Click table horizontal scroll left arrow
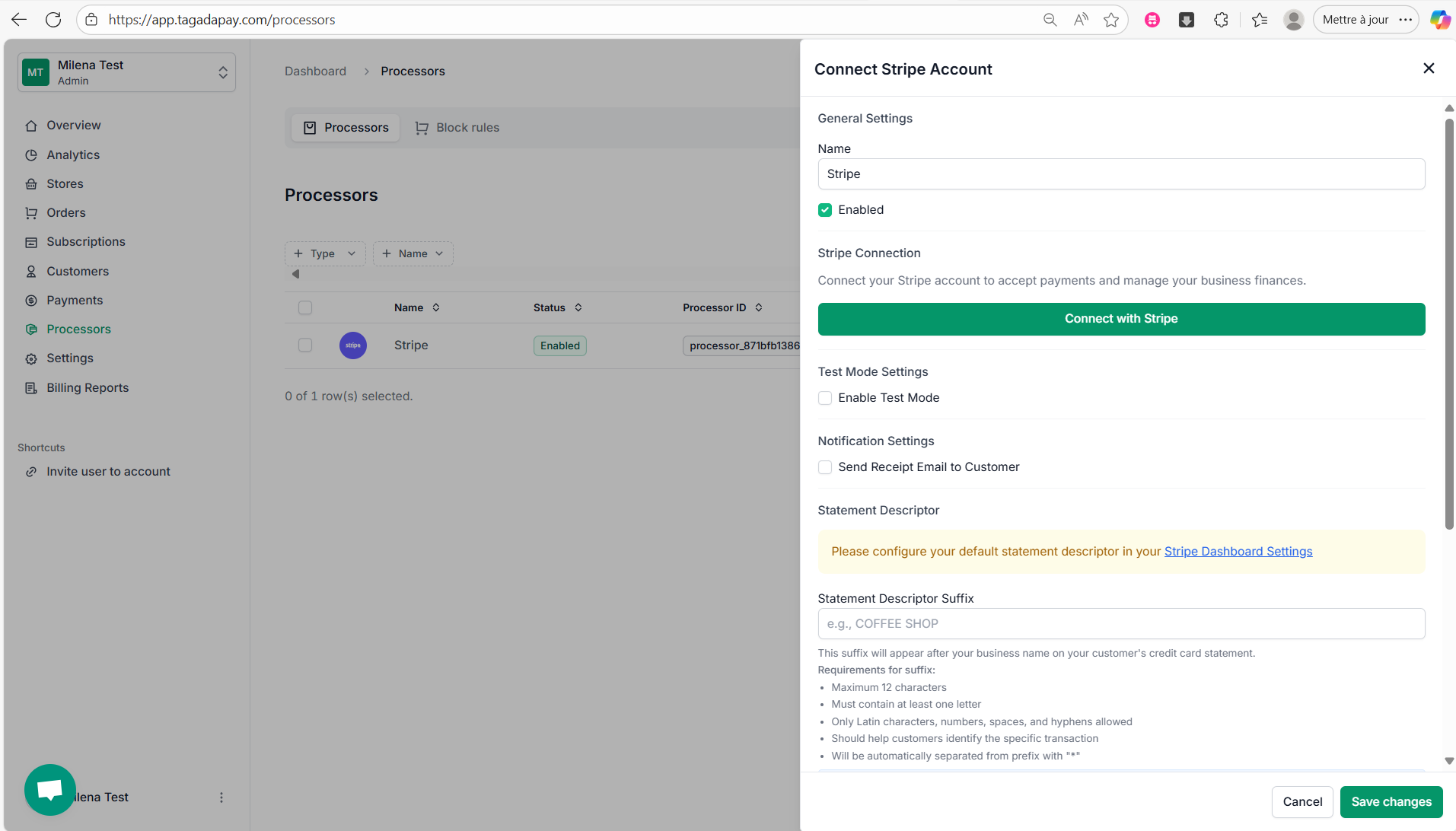The width and height of the screenshot is (1456, 831). (295, 274)
